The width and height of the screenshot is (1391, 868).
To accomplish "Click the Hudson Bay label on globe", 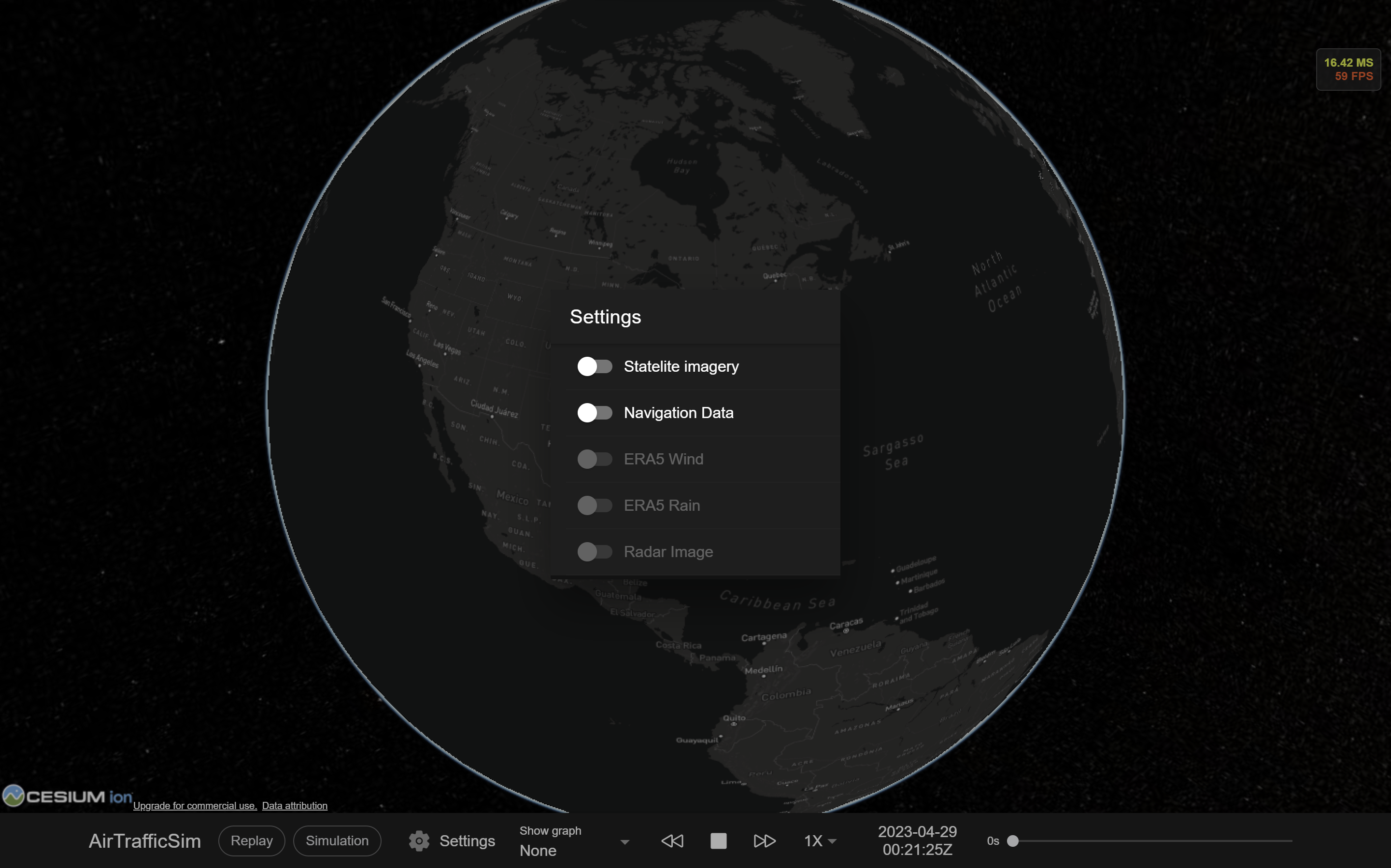I will pos(681,166).
